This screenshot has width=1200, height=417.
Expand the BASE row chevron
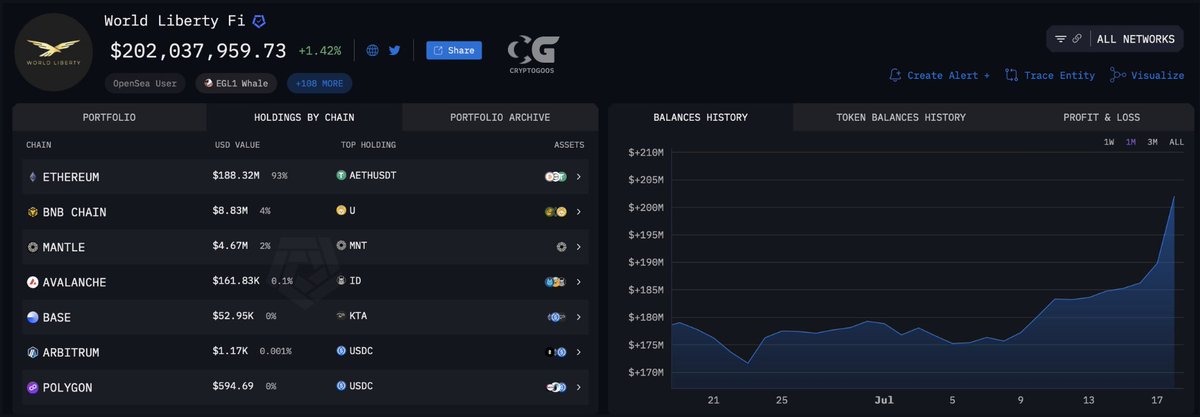coord(579,317)
